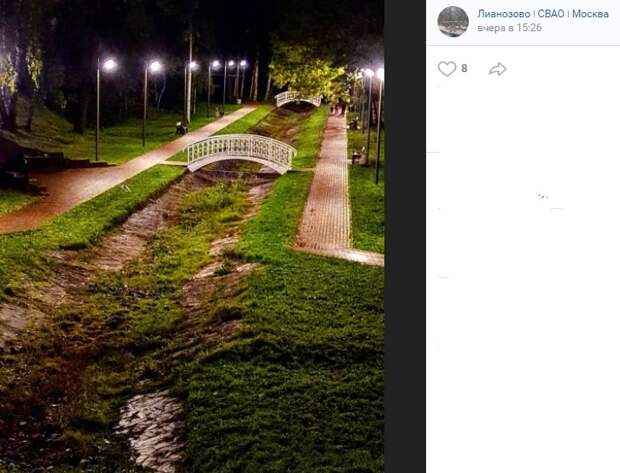Click the word Москва in the group title
620x473 pixels.
click(x=590, y=14)
